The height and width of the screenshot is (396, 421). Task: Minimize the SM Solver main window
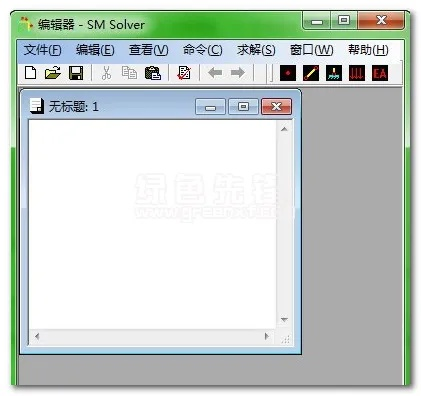click(317, 21)
